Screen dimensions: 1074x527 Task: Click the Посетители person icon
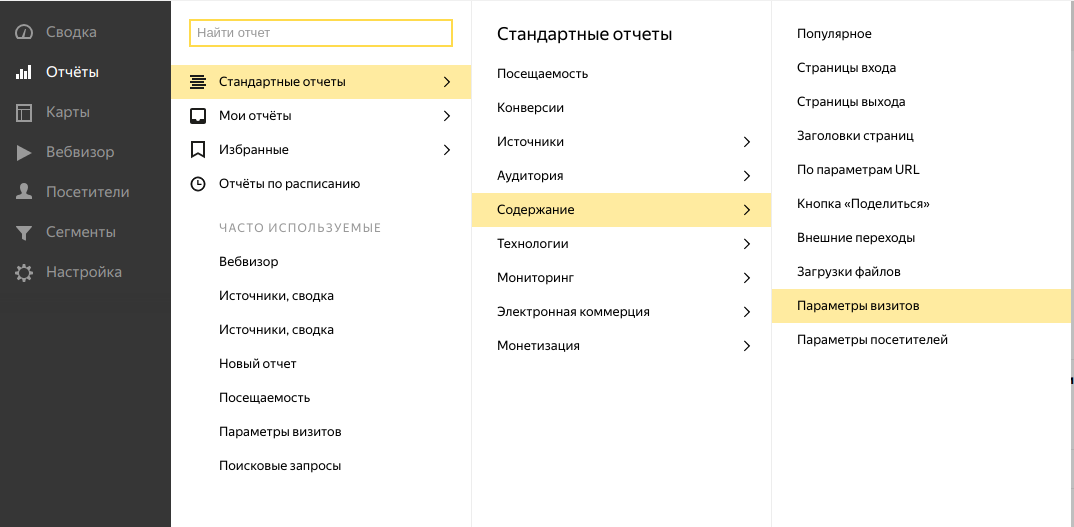pyautogui.click(x=24, y=192)
